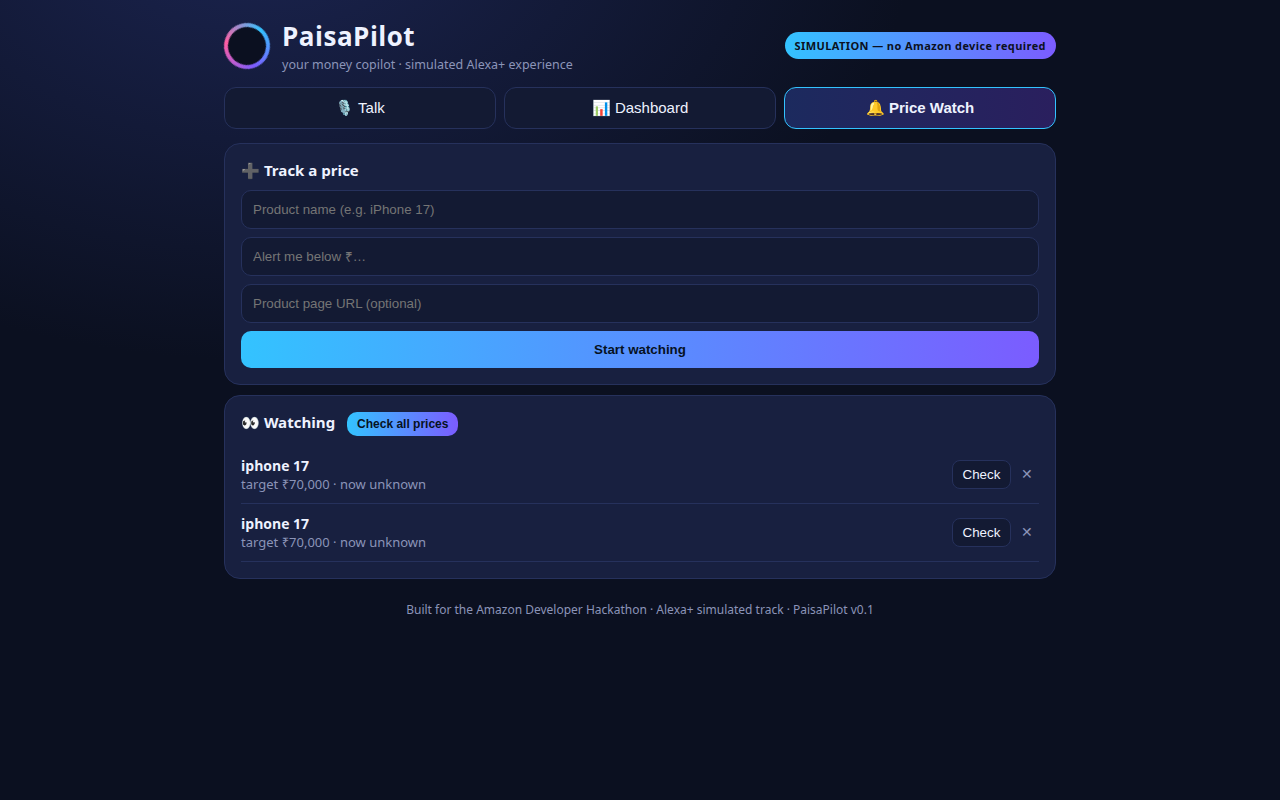This screenshot has height=800, width=1280.
Task: Click Check all prices button
Action: [402, 424]
